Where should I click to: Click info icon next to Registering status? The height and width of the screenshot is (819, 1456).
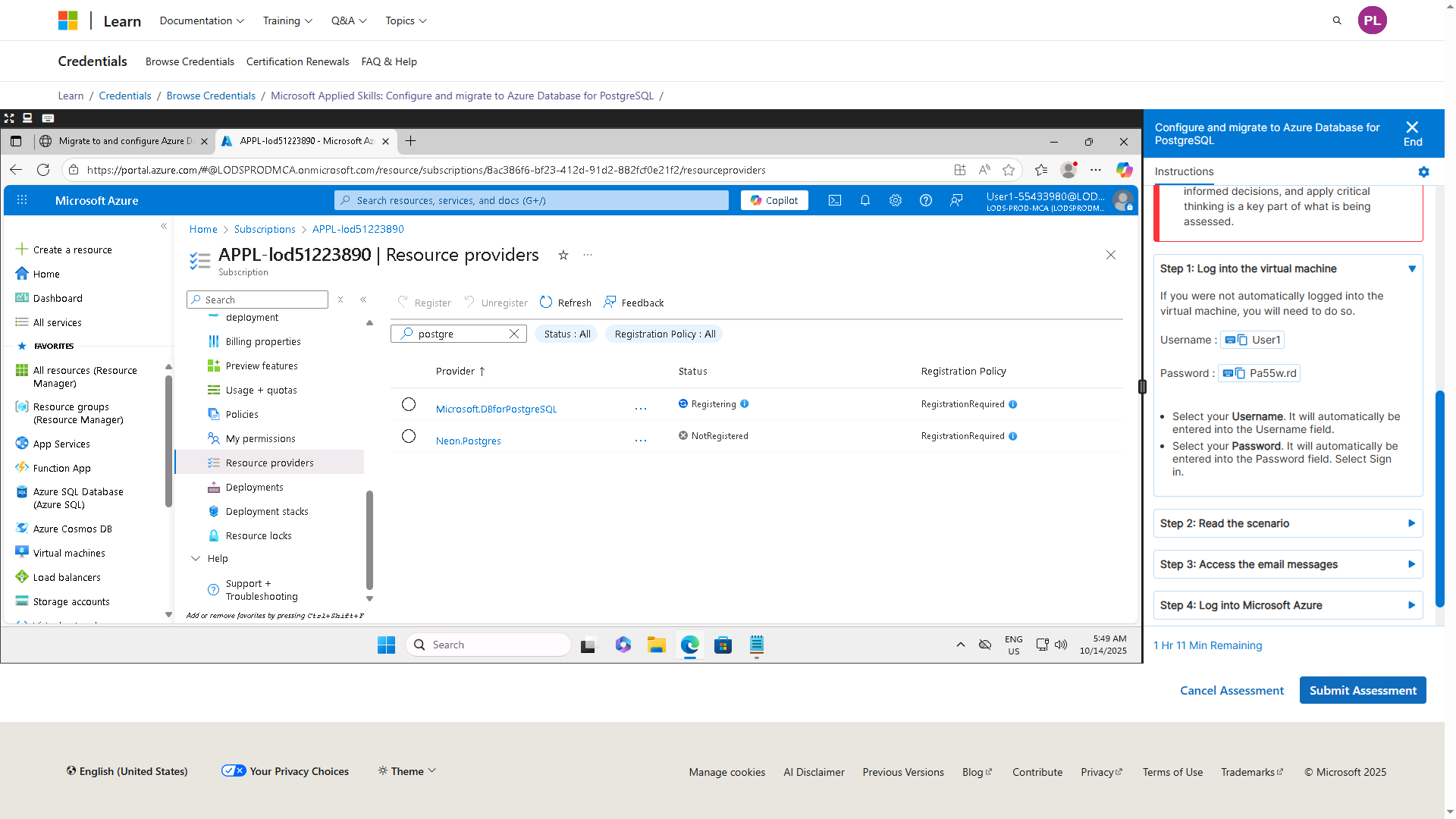745,403
